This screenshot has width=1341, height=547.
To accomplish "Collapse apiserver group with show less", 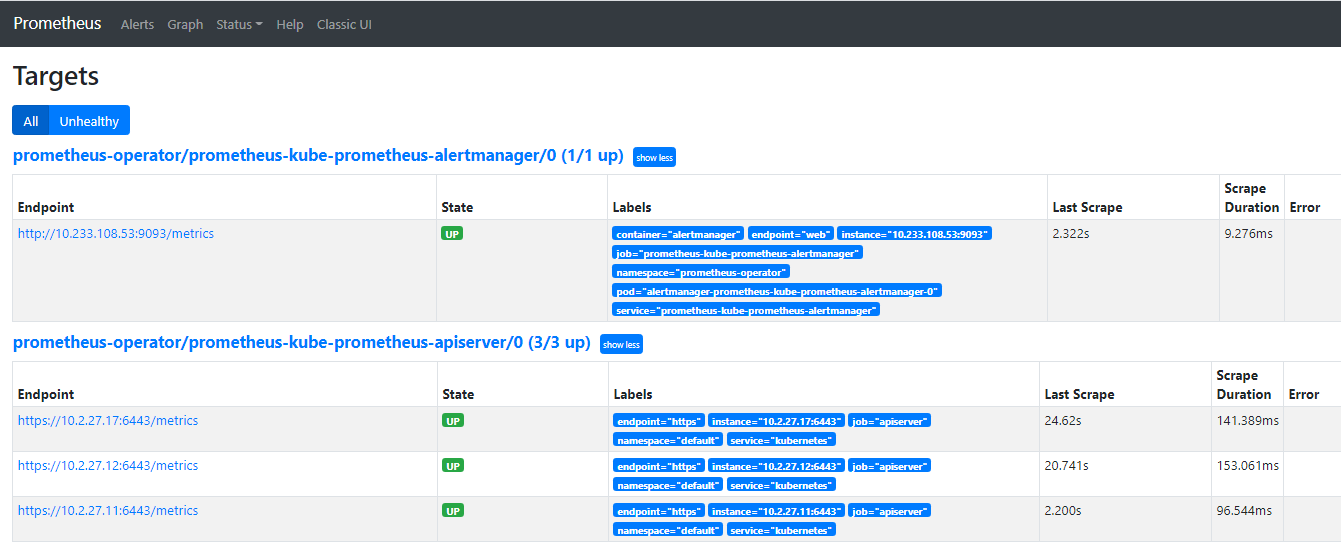I will (x=621, y=344).
